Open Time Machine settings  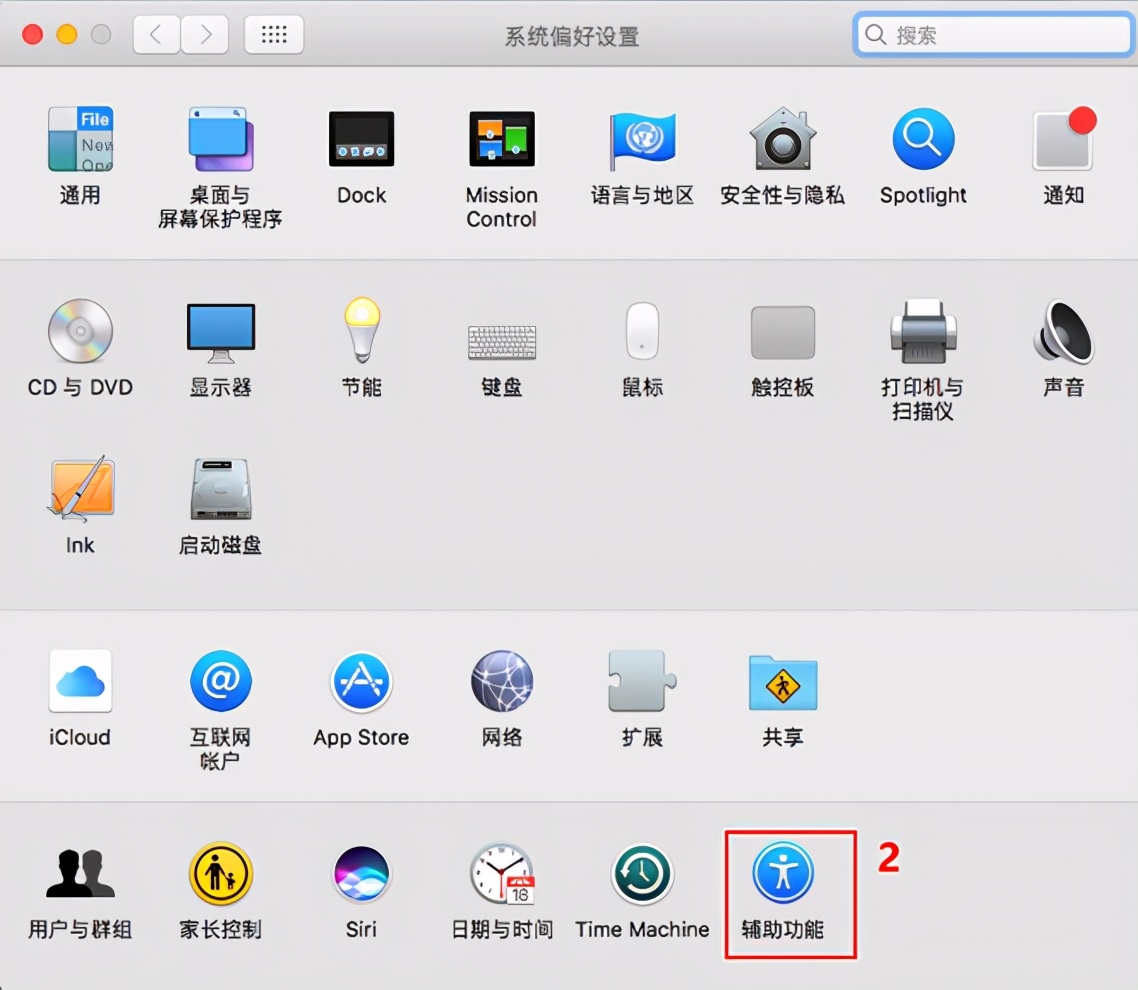[x=641, y=875]
